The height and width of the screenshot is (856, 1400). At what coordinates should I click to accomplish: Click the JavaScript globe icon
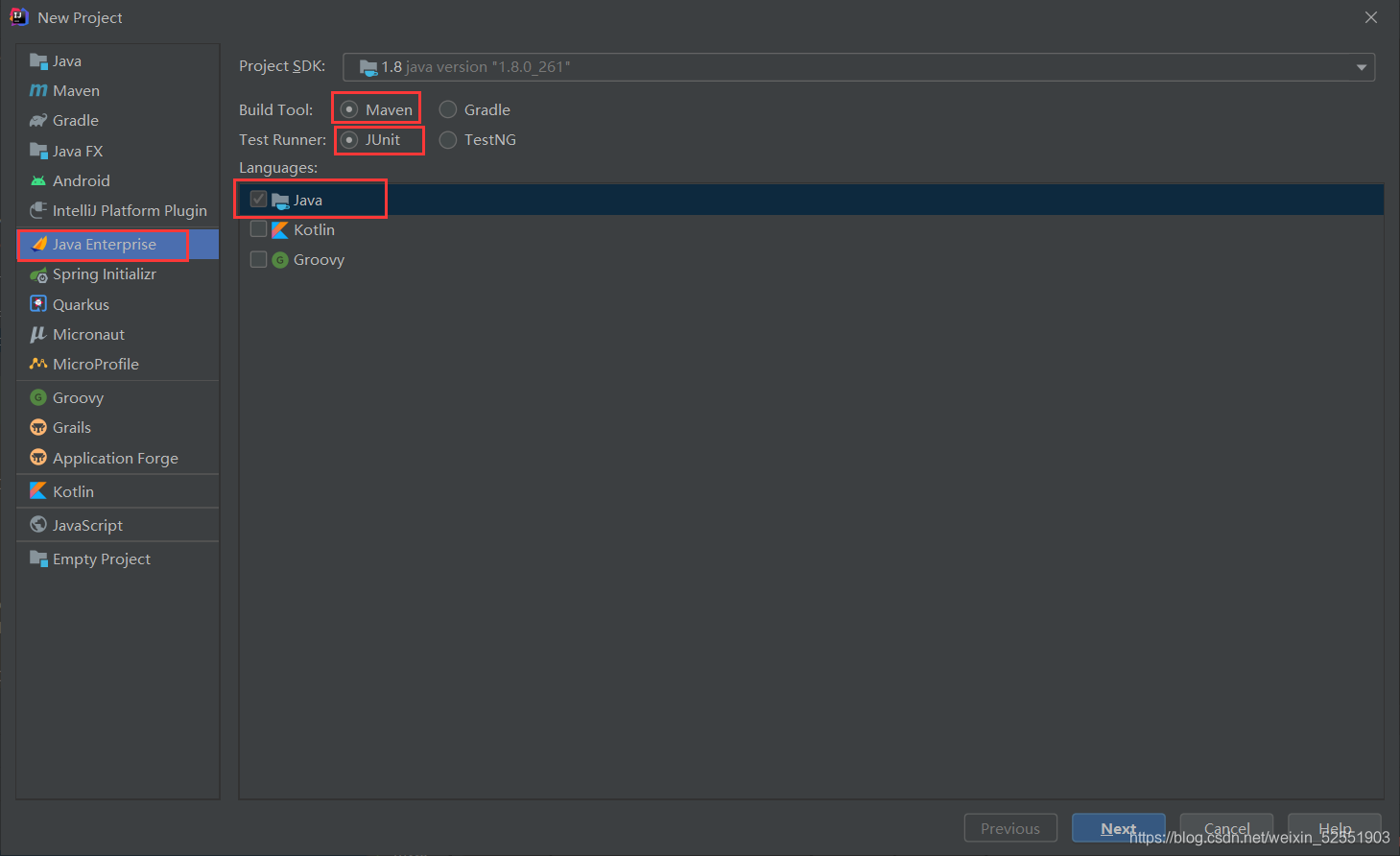38,524
